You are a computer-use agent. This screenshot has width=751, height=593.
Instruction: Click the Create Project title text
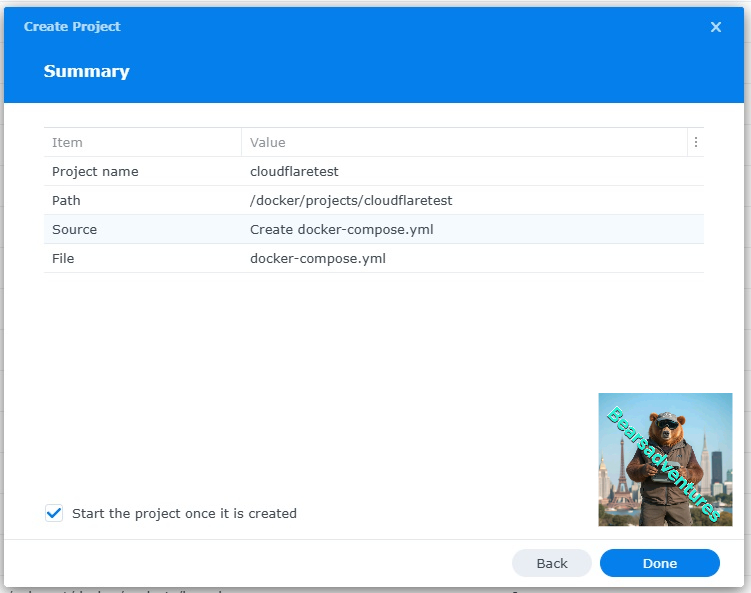pyautogui.click(x=72, y=27)
